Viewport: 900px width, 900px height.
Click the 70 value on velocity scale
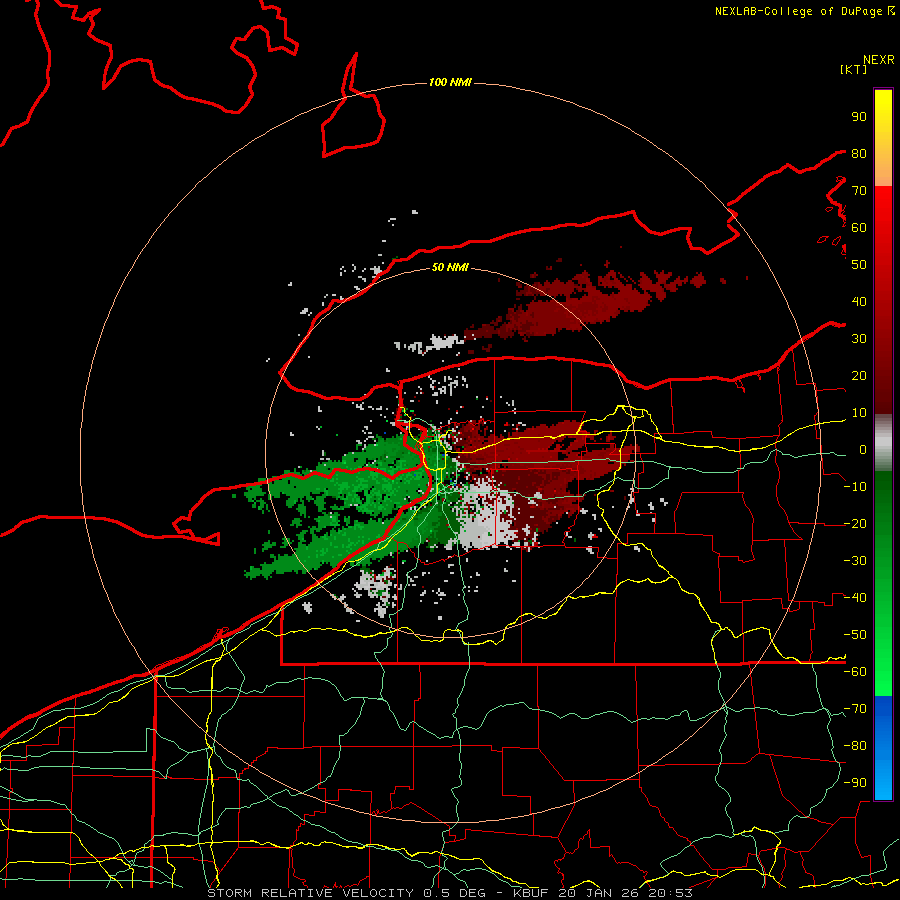coord(859,191)
